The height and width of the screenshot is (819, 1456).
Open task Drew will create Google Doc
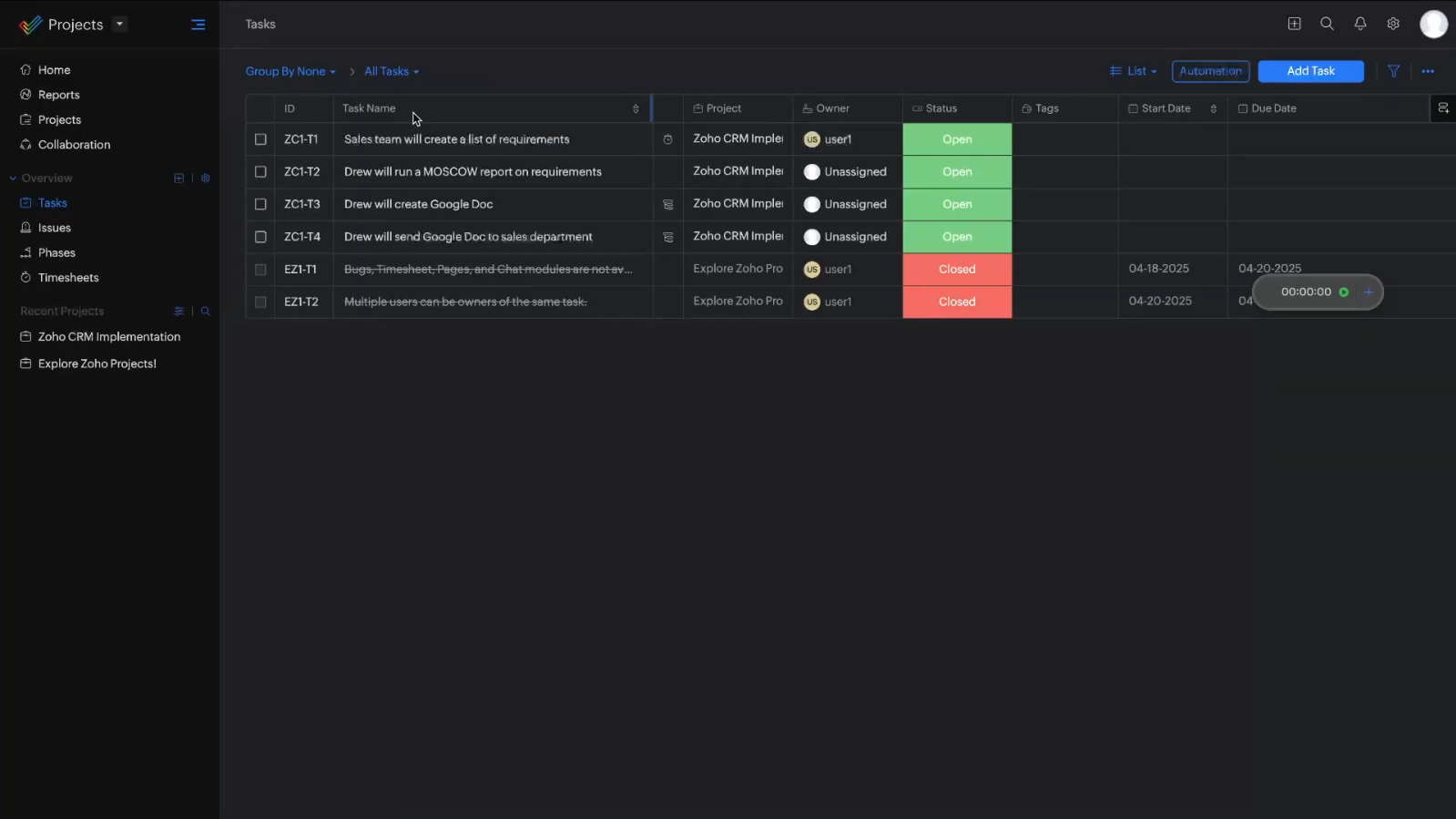click(x=418, y=204)
